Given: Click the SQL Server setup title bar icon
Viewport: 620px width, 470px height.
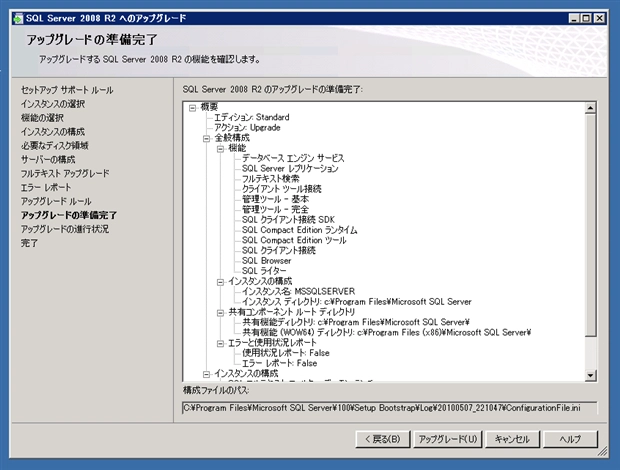Looking at the screenshot, I should (x=18, y=18).
